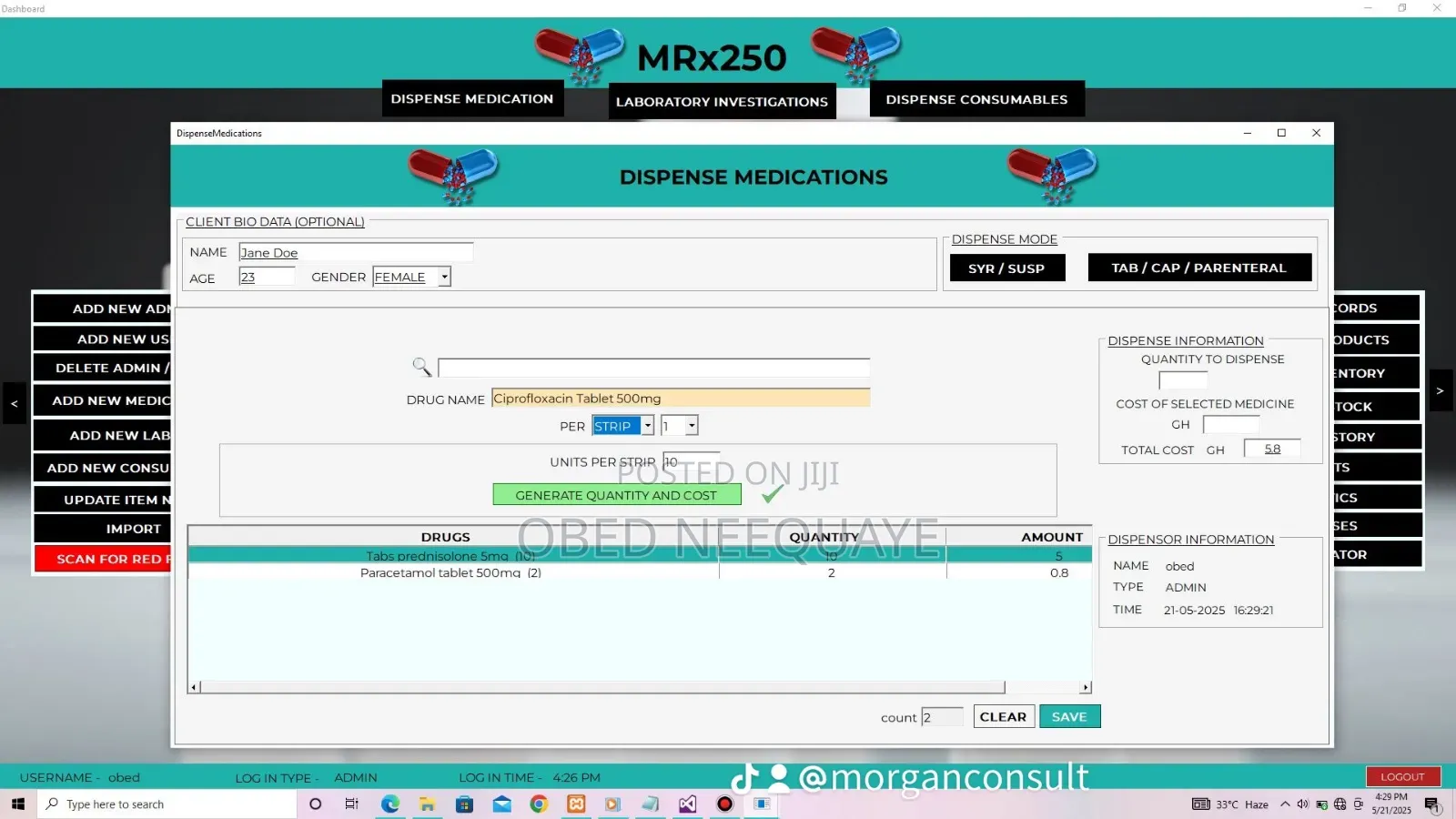Open Task View in the taskbar

[351, 804]
